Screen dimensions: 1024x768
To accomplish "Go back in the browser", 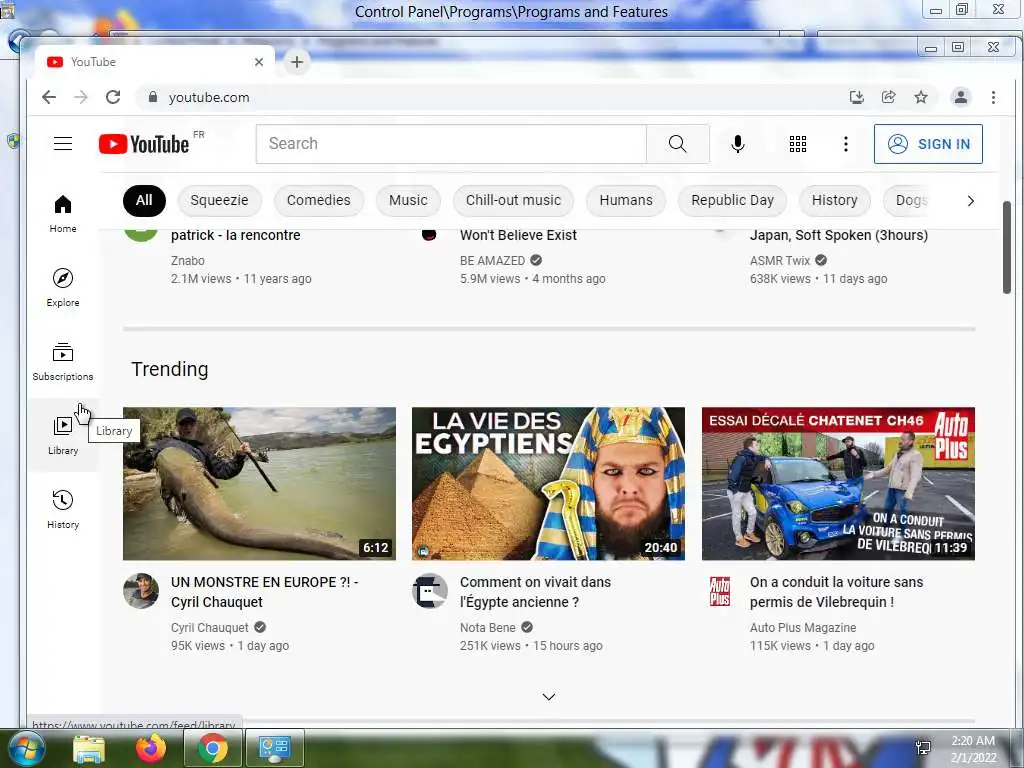I will pyautogui.click(x=49, y=97).
